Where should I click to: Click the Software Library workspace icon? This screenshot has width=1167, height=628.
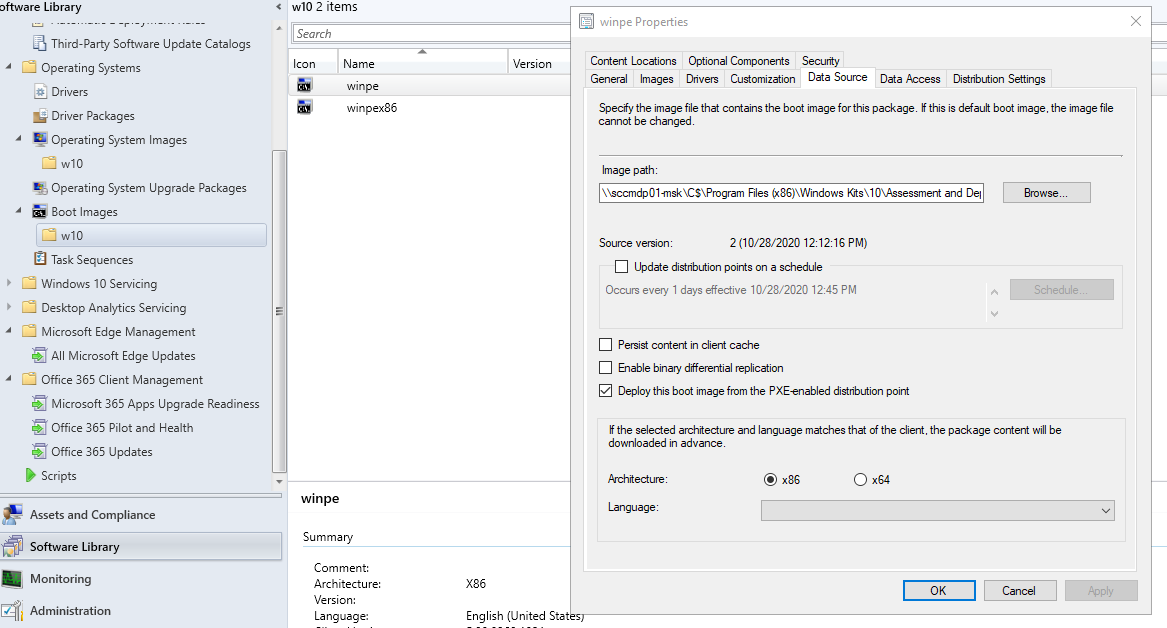[12, 546]
